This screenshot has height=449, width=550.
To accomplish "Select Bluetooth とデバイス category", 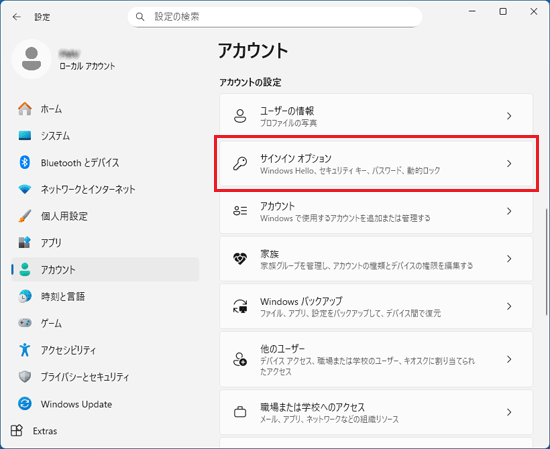I will (105, 162).
